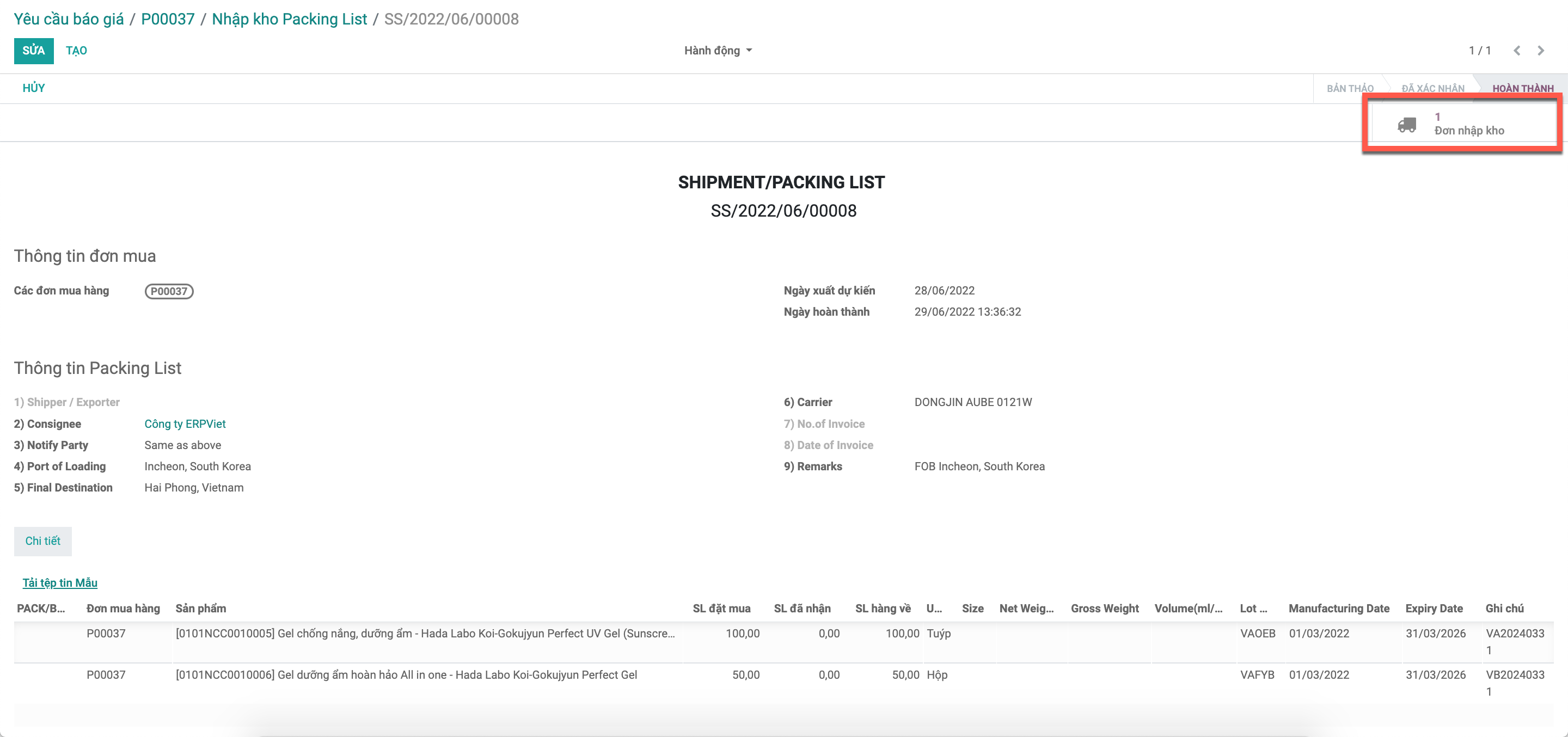Click final destination Hai Phong, Vietnam
Viewport: 1568px width, 737px height.
tap(194, 488)
